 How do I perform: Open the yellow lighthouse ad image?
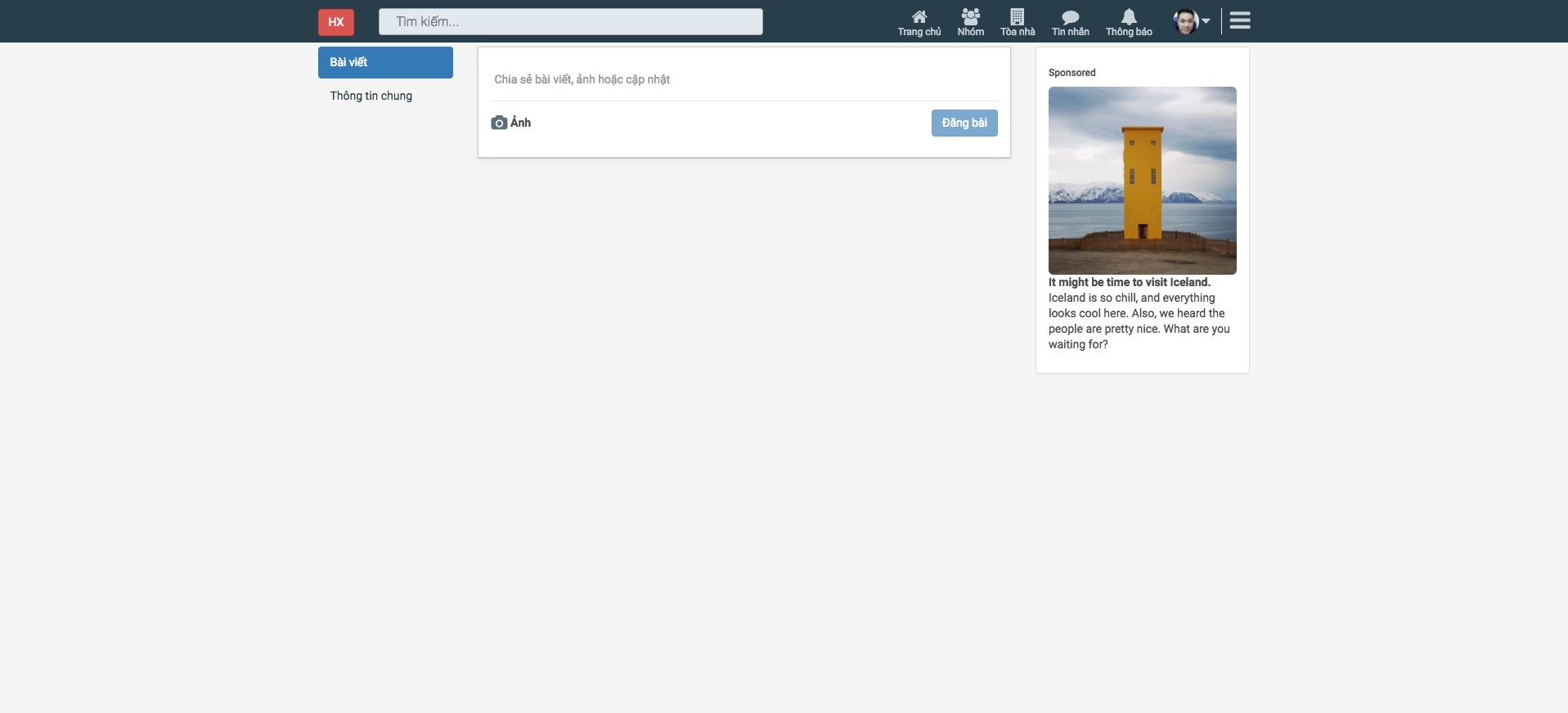[1142, 180]
